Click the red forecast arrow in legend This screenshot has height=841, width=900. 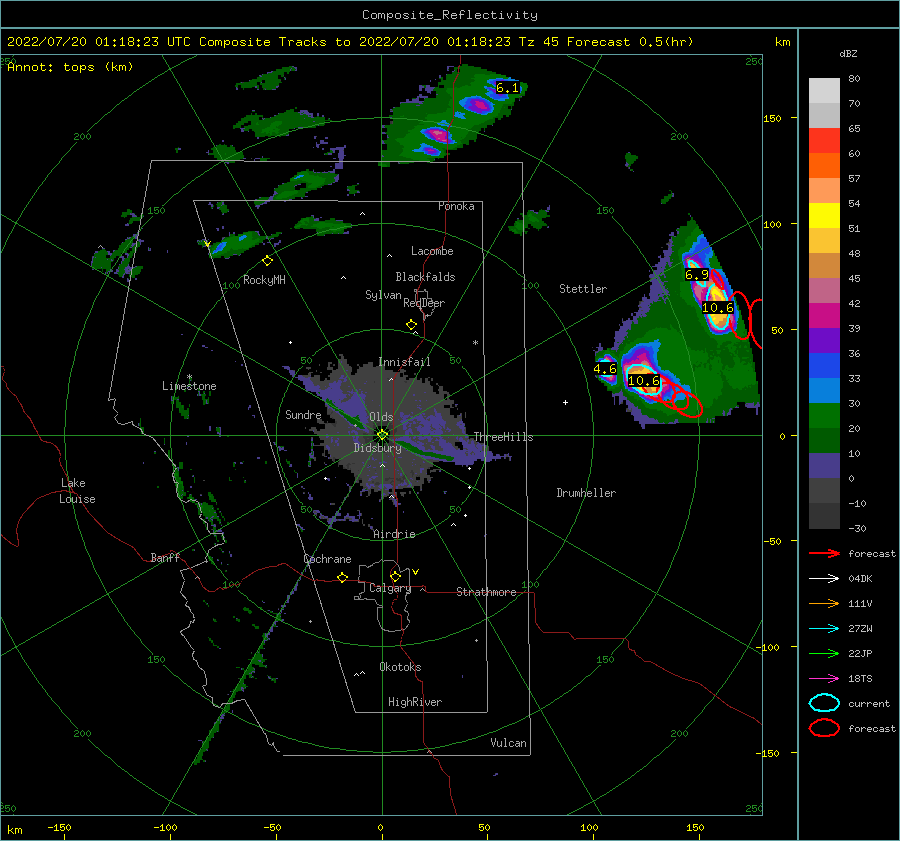[824, 553]
